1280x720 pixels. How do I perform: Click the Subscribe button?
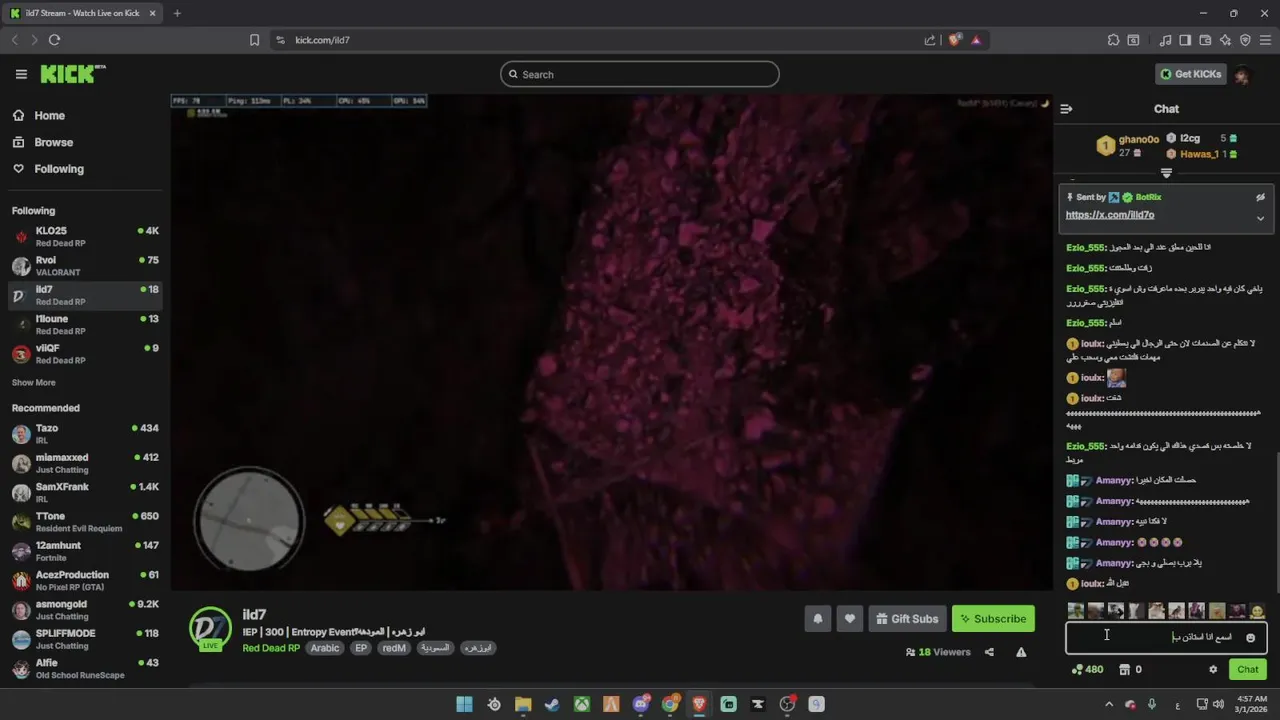tap(993, 619)
